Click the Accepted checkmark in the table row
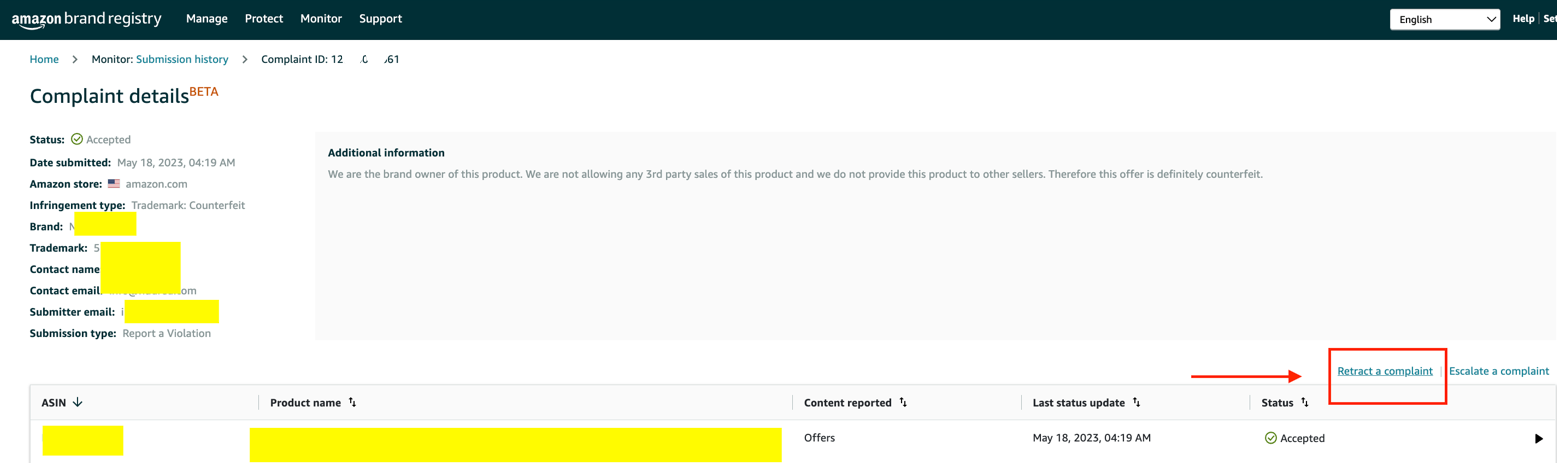The width and height of the screenshot is (1557, 463). [1271, 438]
